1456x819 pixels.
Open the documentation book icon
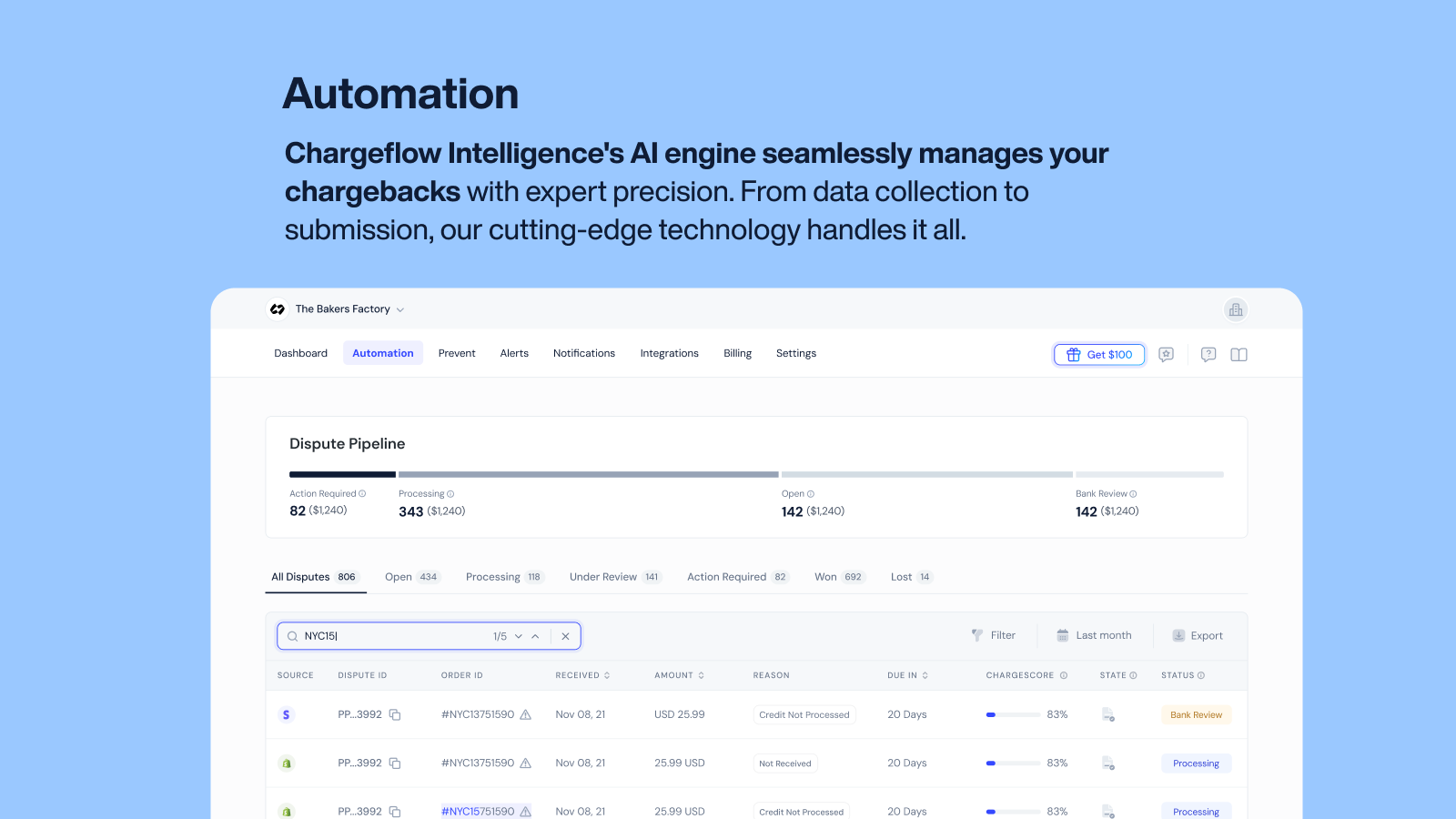pos(1239,354)
